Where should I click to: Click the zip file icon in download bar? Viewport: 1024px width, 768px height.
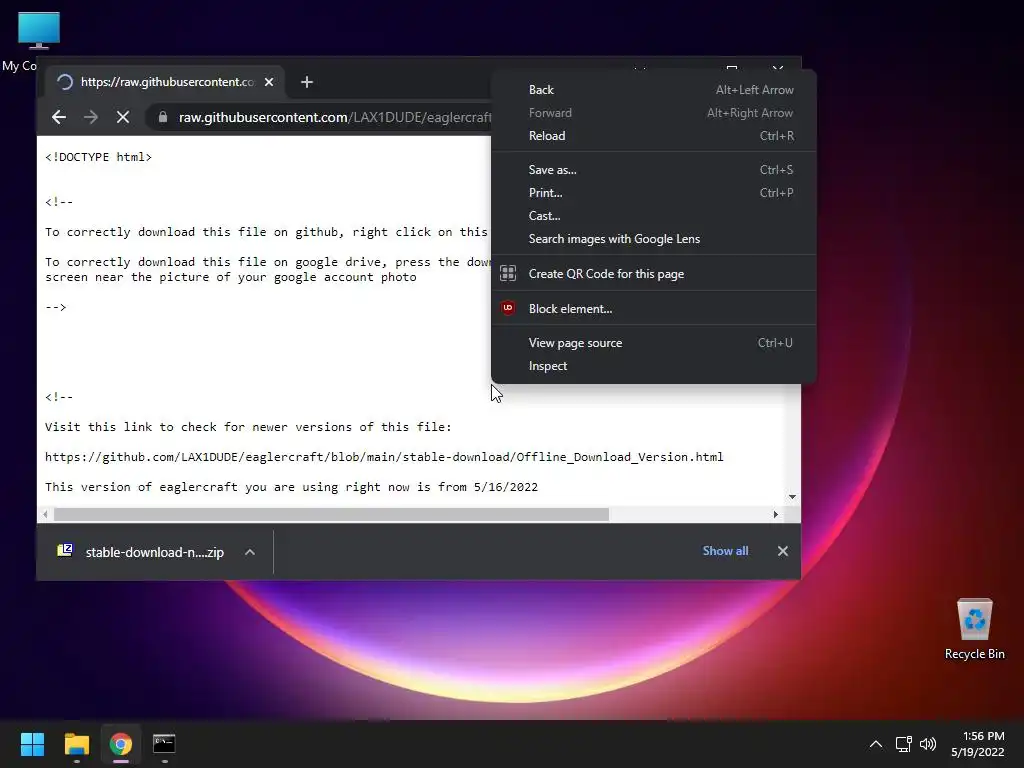click(65, 551)
